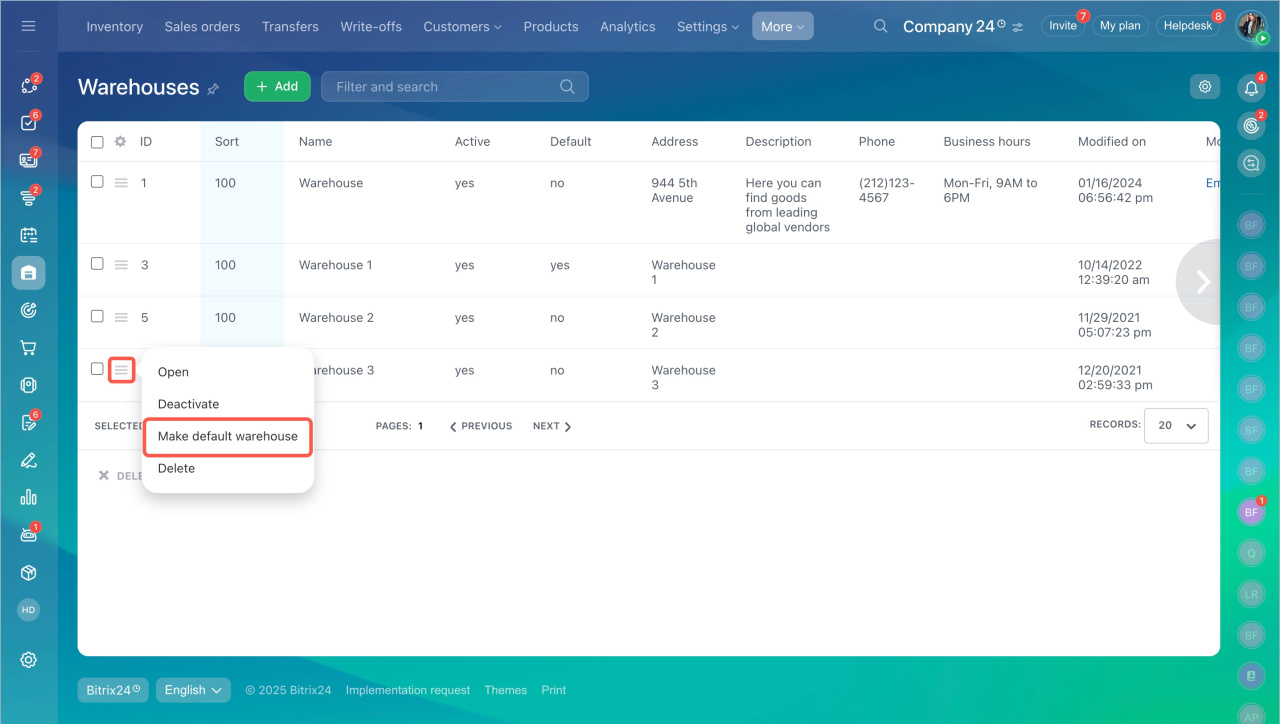
Task: Expand the Settings dropdown in top navigation
Action: [x=708, y=27]
